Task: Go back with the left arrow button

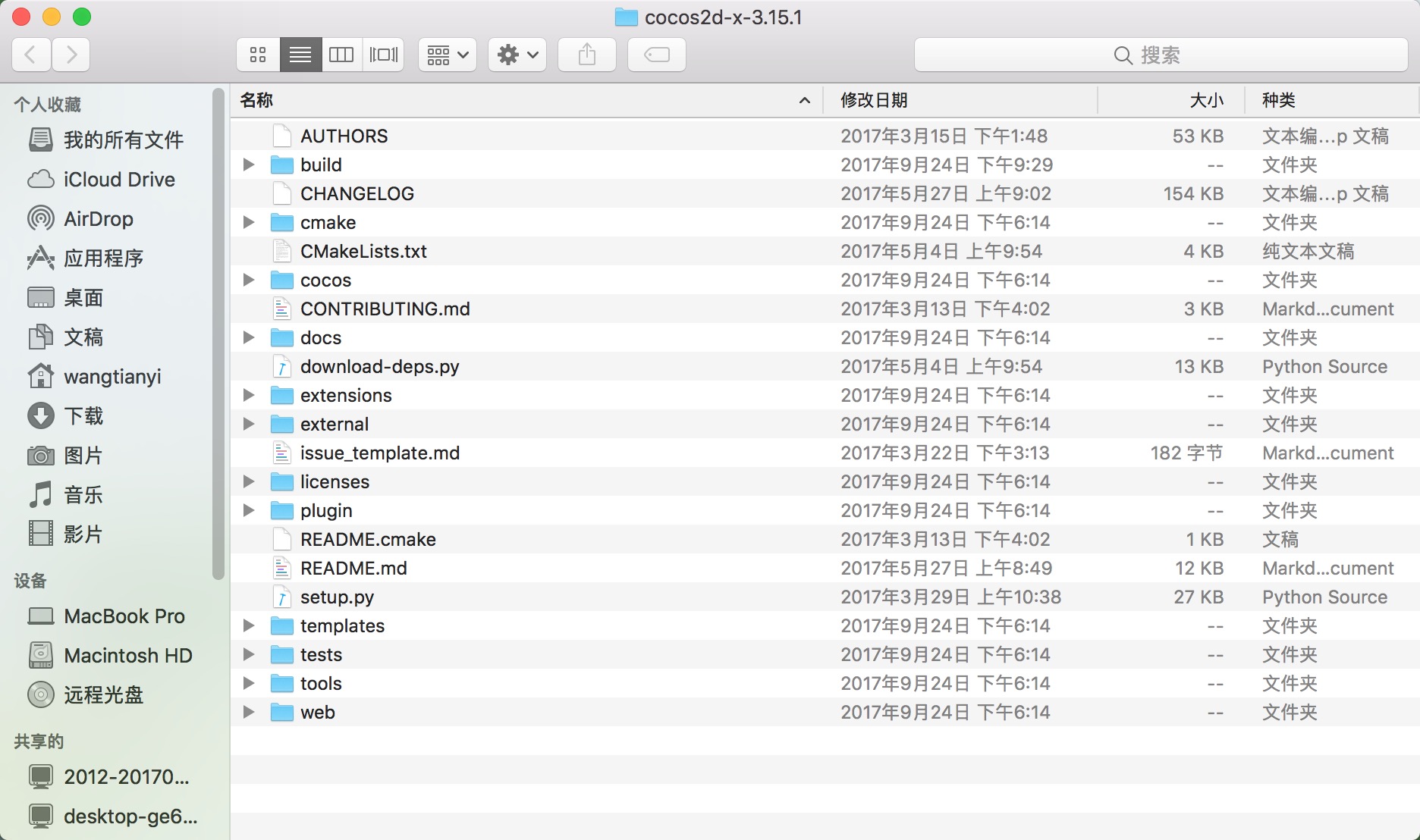Action: 32,55
